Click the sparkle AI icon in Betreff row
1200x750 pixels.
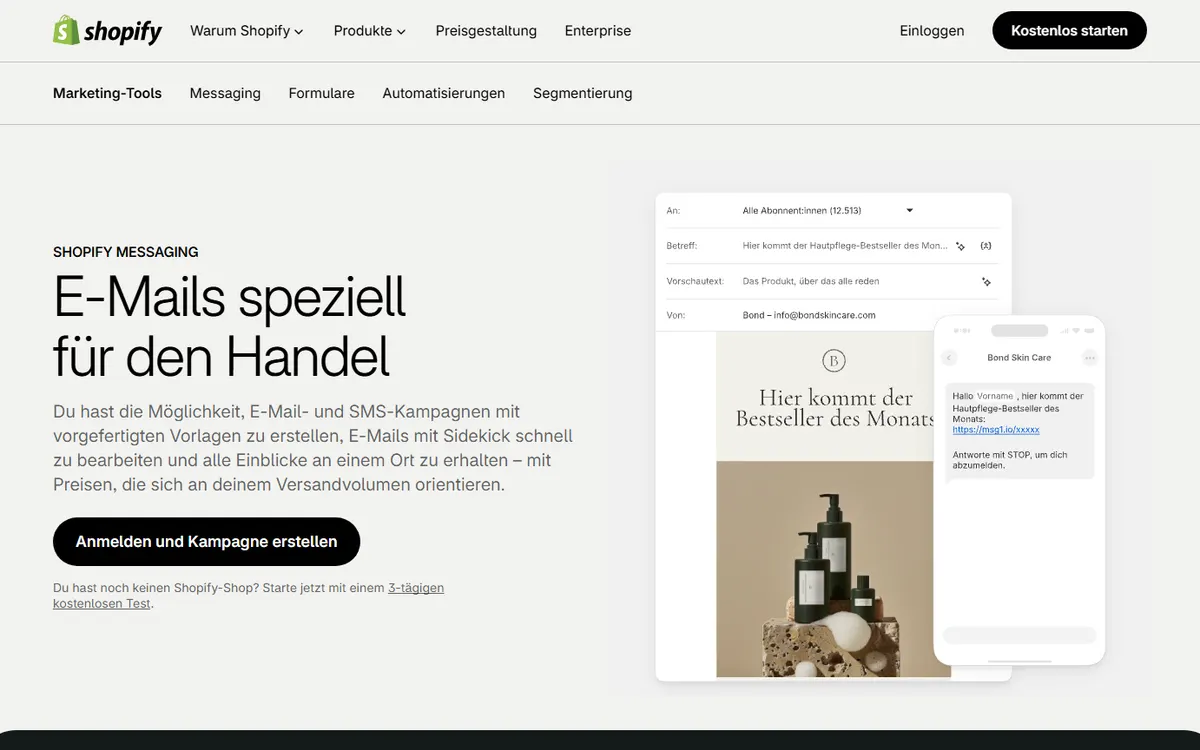[x=960, y=246]
